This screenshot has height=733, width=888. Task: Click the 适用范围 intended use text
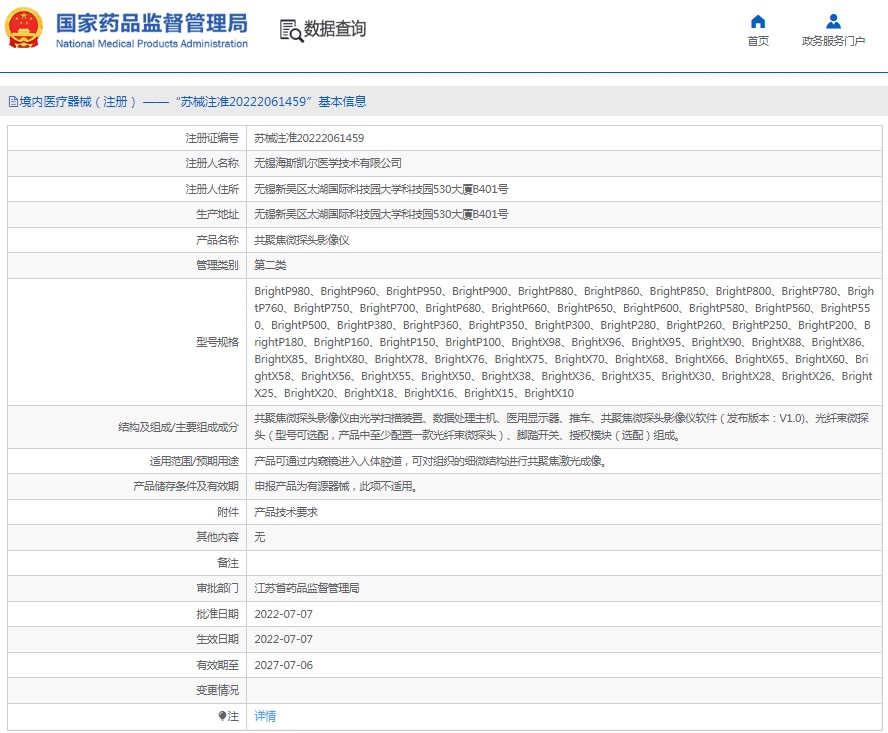point(431,461)
